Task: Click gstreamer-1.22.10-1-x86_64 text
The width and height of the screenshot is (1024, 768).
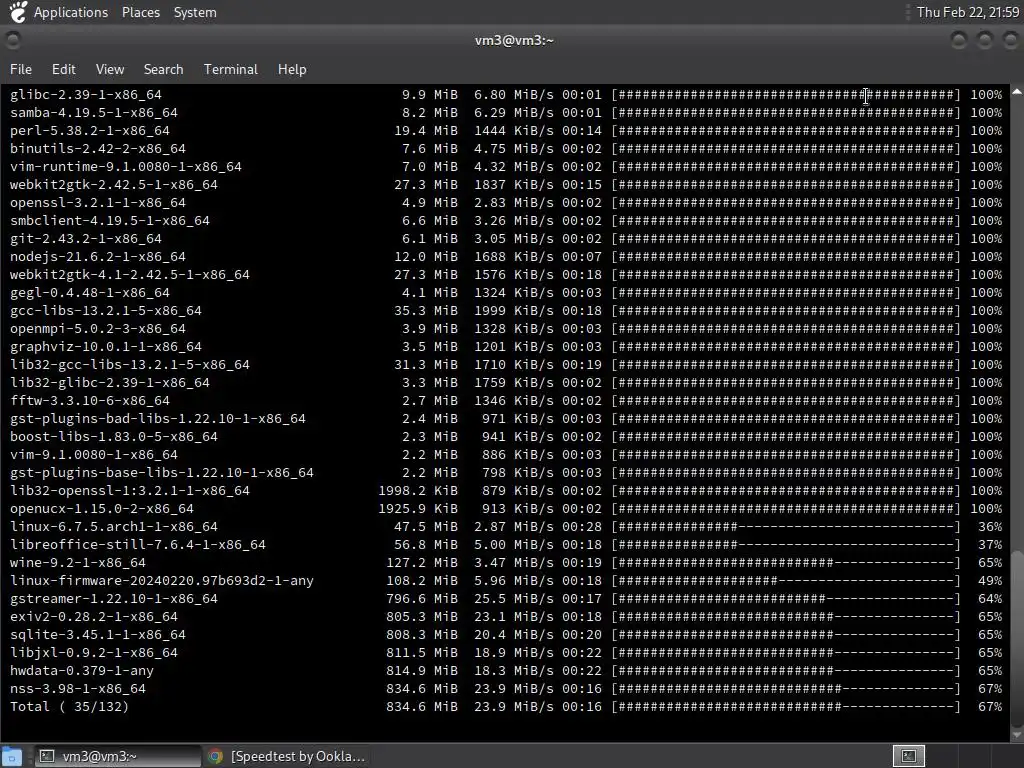Action: [114, 599]
